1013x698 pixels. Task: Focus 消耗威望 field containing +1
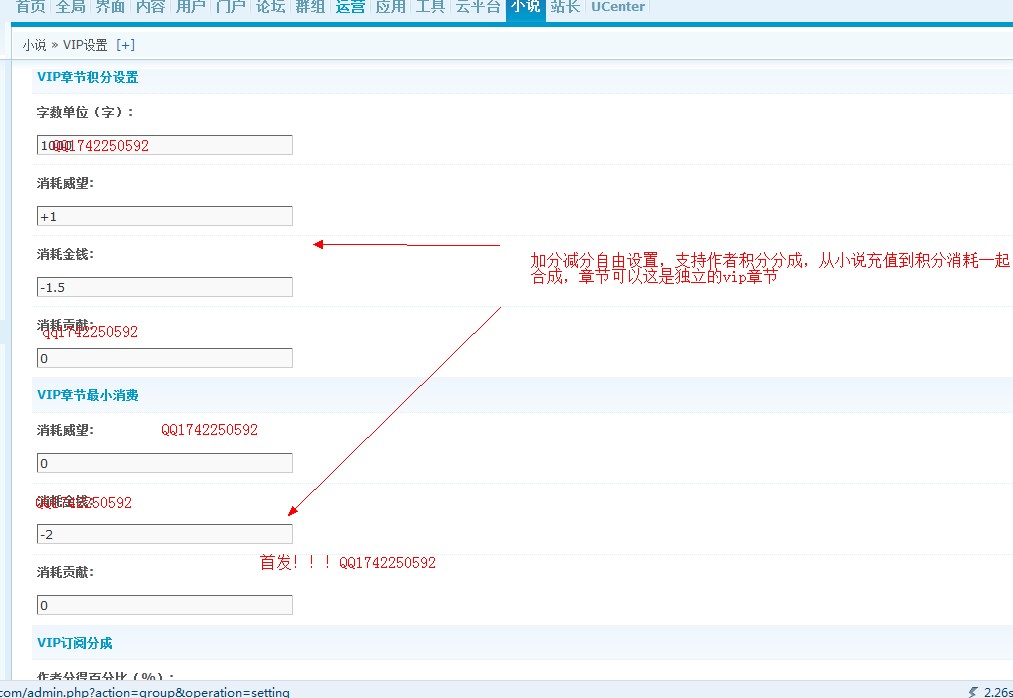pos(165,216)
